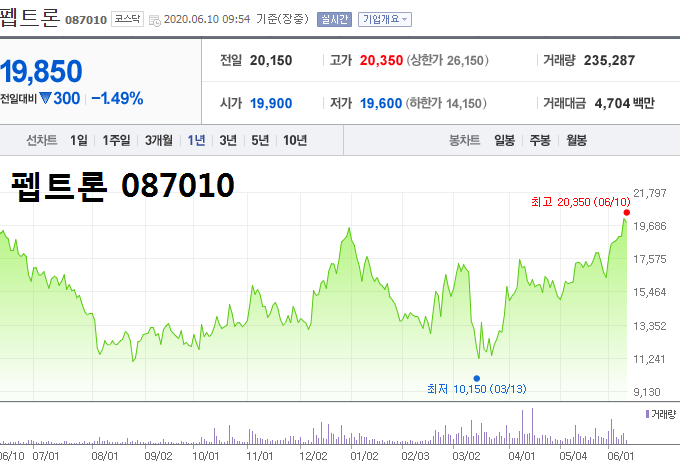
Task: Select the 10년 line chart tab
Action: 295,140
